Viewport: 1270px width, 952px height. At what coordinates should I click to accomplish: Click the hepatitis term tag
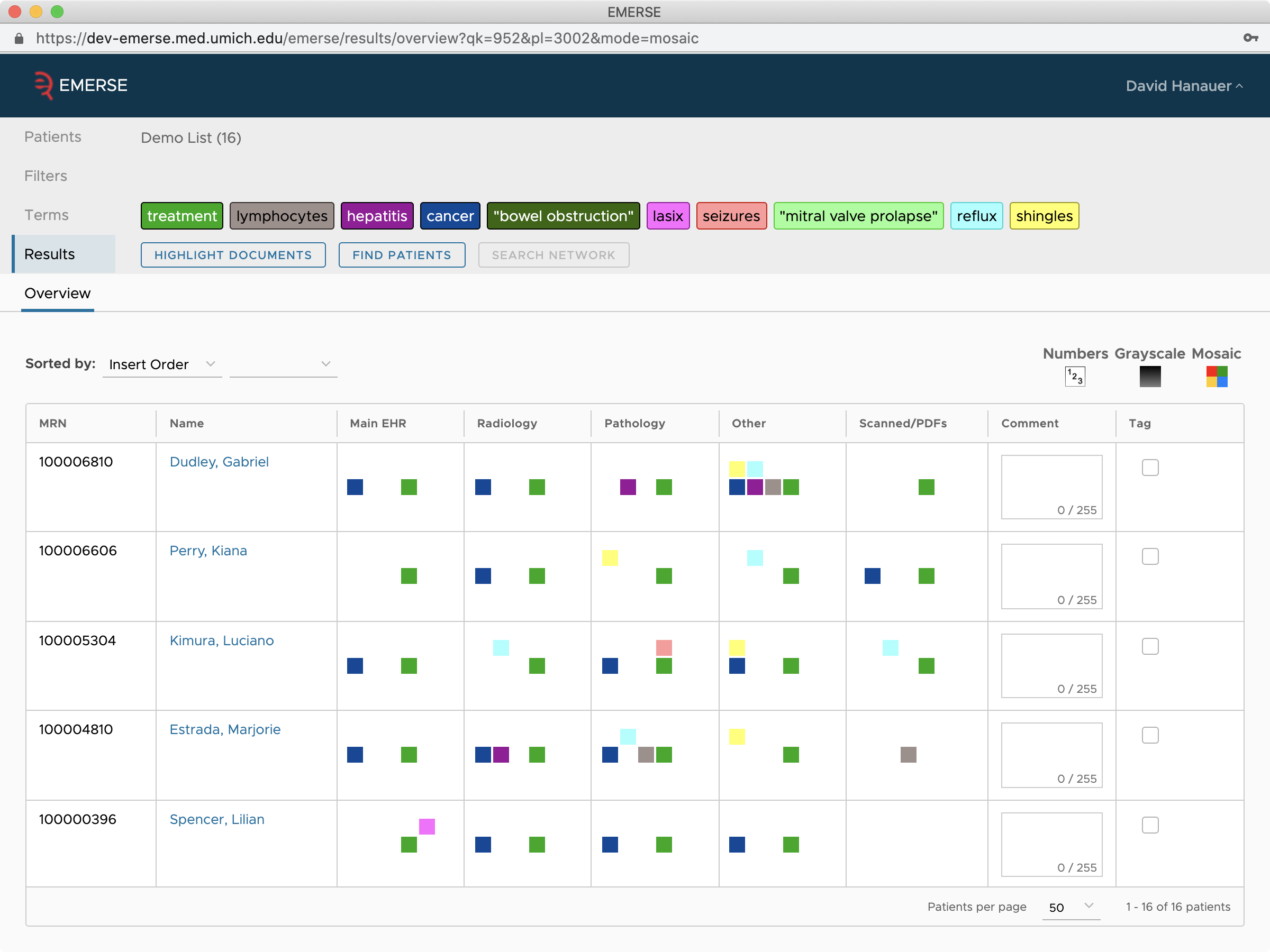click(x=377, y=216)
